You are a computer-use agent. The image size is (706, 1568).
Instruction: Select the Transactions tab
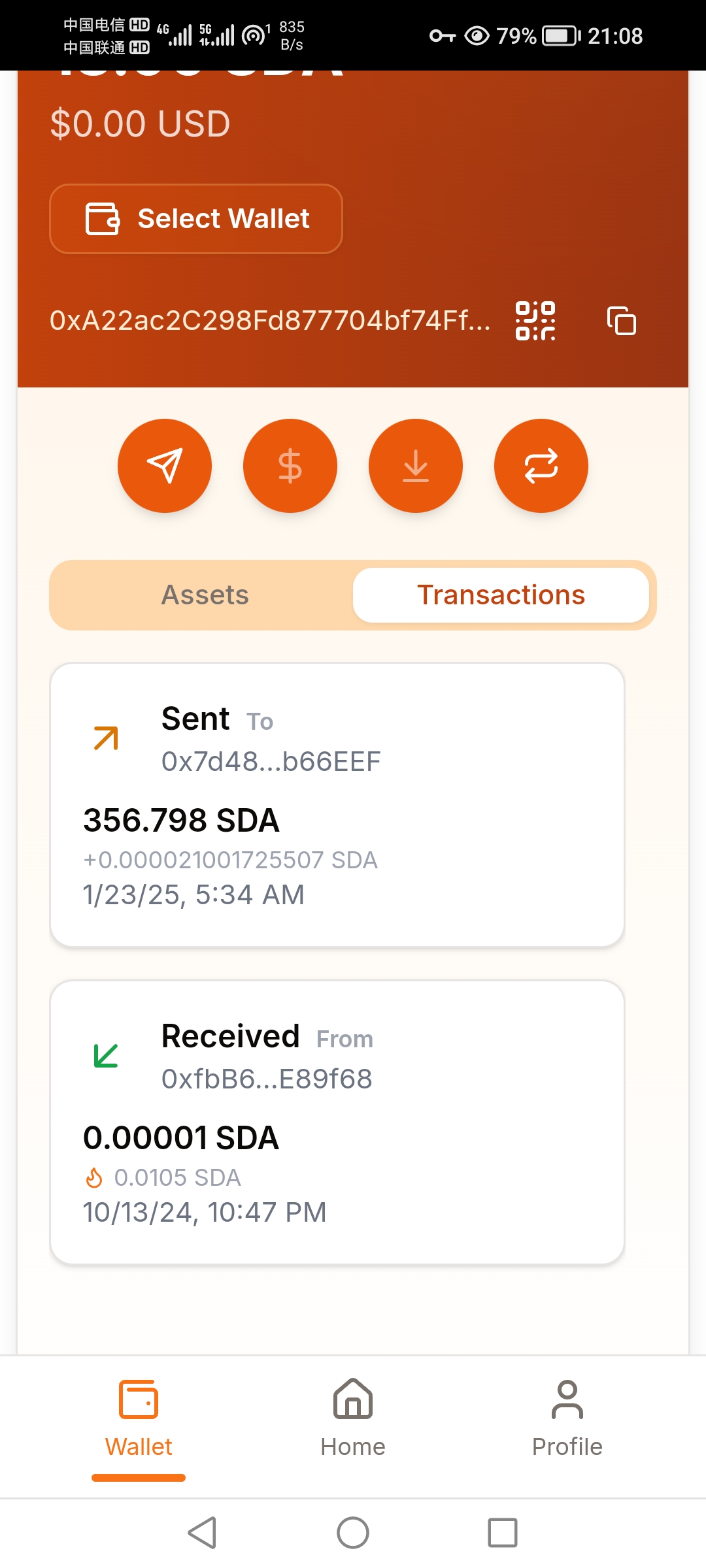point(501,595)
